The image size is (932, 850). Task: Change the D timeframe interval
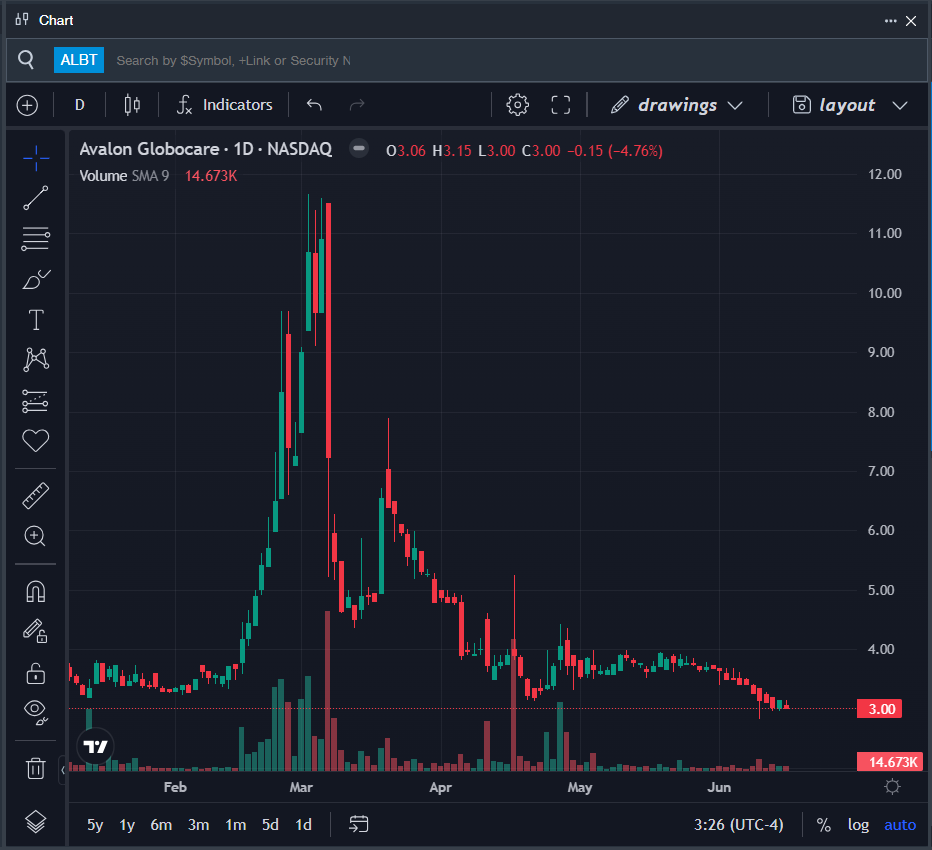(x=80, y=105)
